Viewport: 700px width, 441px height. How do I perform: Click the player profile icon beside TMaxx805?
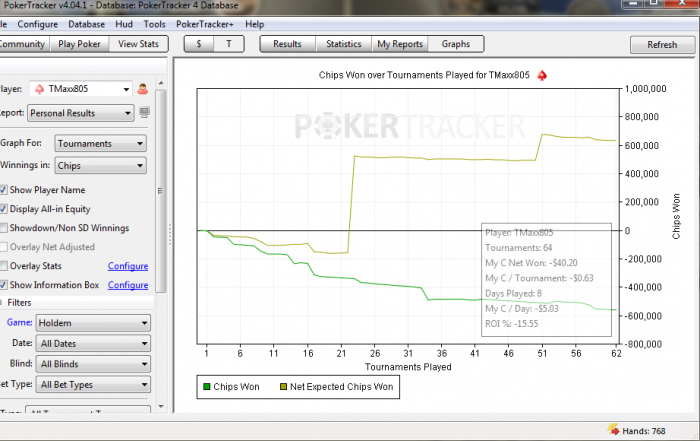[142, 89]
